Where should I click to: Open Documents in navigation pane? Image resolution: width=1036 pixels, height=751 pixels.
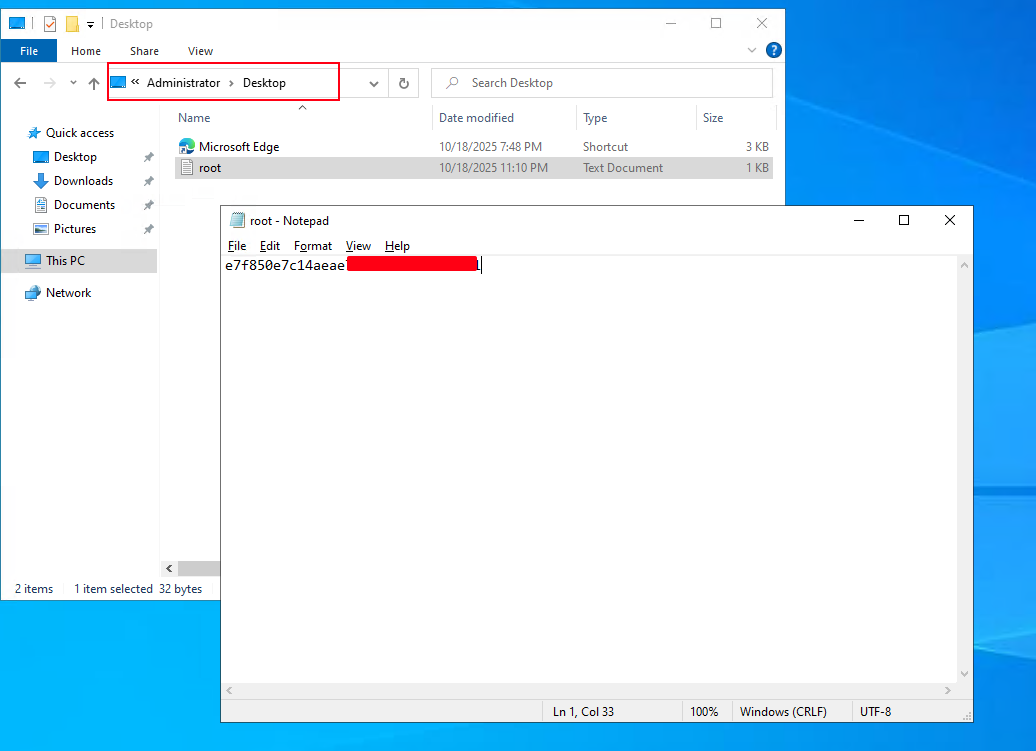(84, 205)
